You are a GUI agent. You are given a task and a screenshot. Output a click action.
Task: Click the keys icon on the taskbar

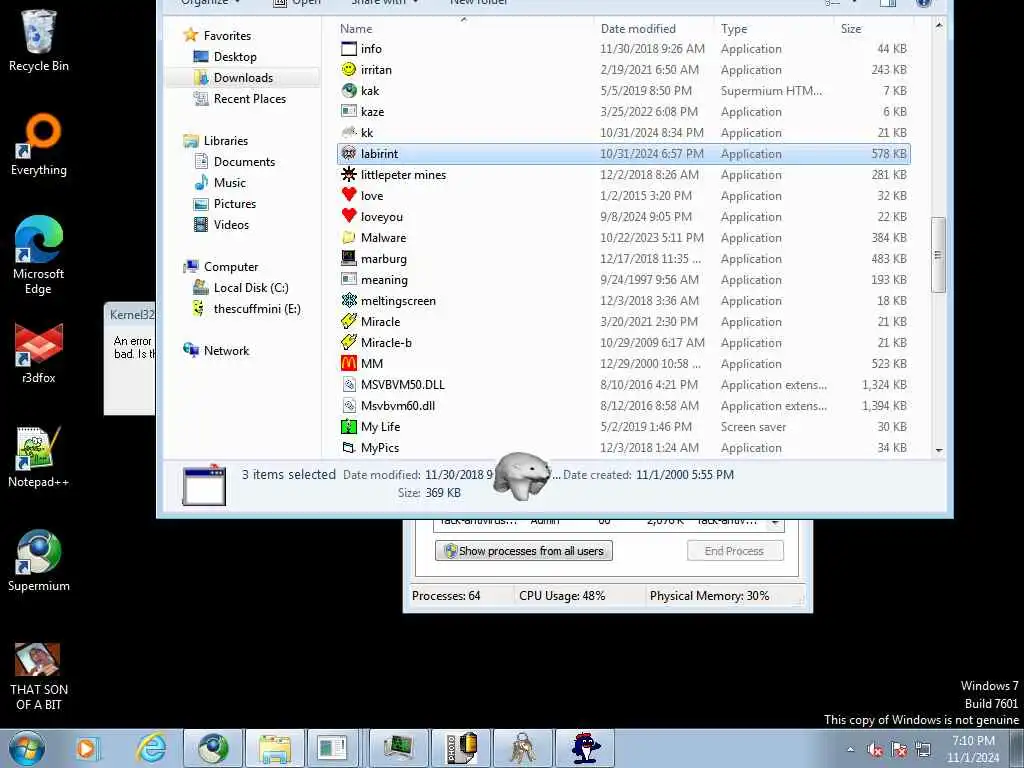pyautogui.click(x=523, y=748)
